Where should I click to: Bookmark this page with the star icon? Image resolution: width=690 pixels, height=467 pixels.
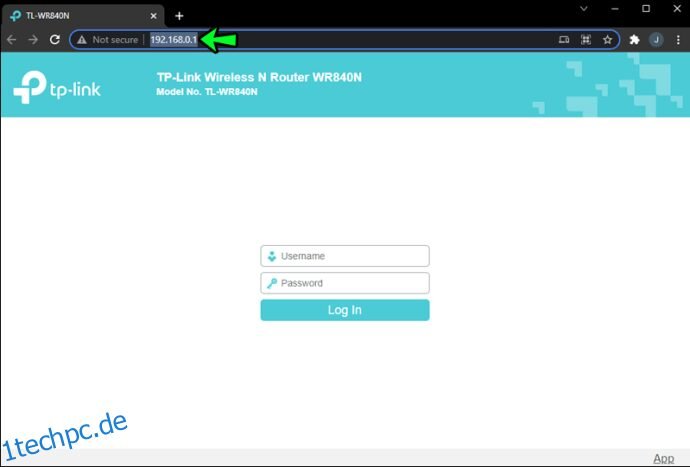(x=607, y=40)
